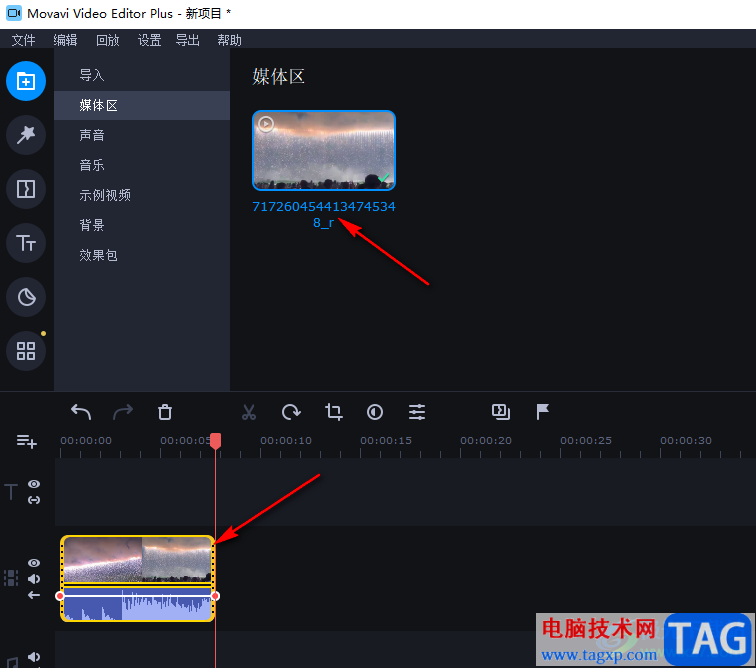Open the transition wizard icon

(501, 412)
